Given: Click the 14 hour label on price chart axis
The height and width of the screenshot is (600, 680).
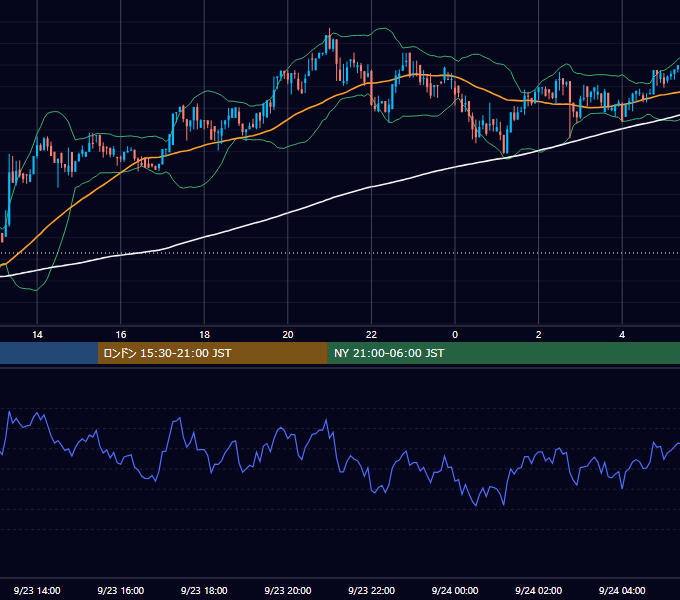Looking at the screenshot, I should (37, 335).
